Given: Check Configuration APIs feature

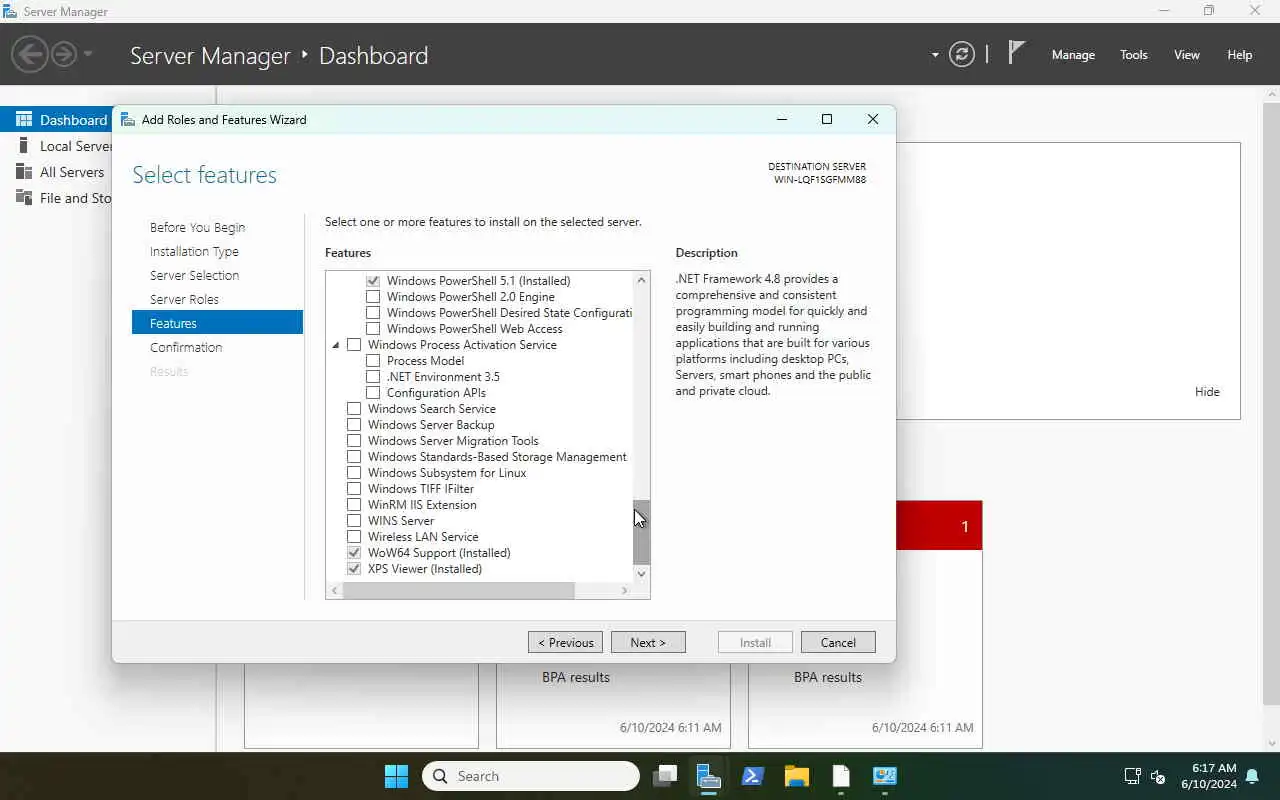Looking at the screenshot, I should [373, 393].
